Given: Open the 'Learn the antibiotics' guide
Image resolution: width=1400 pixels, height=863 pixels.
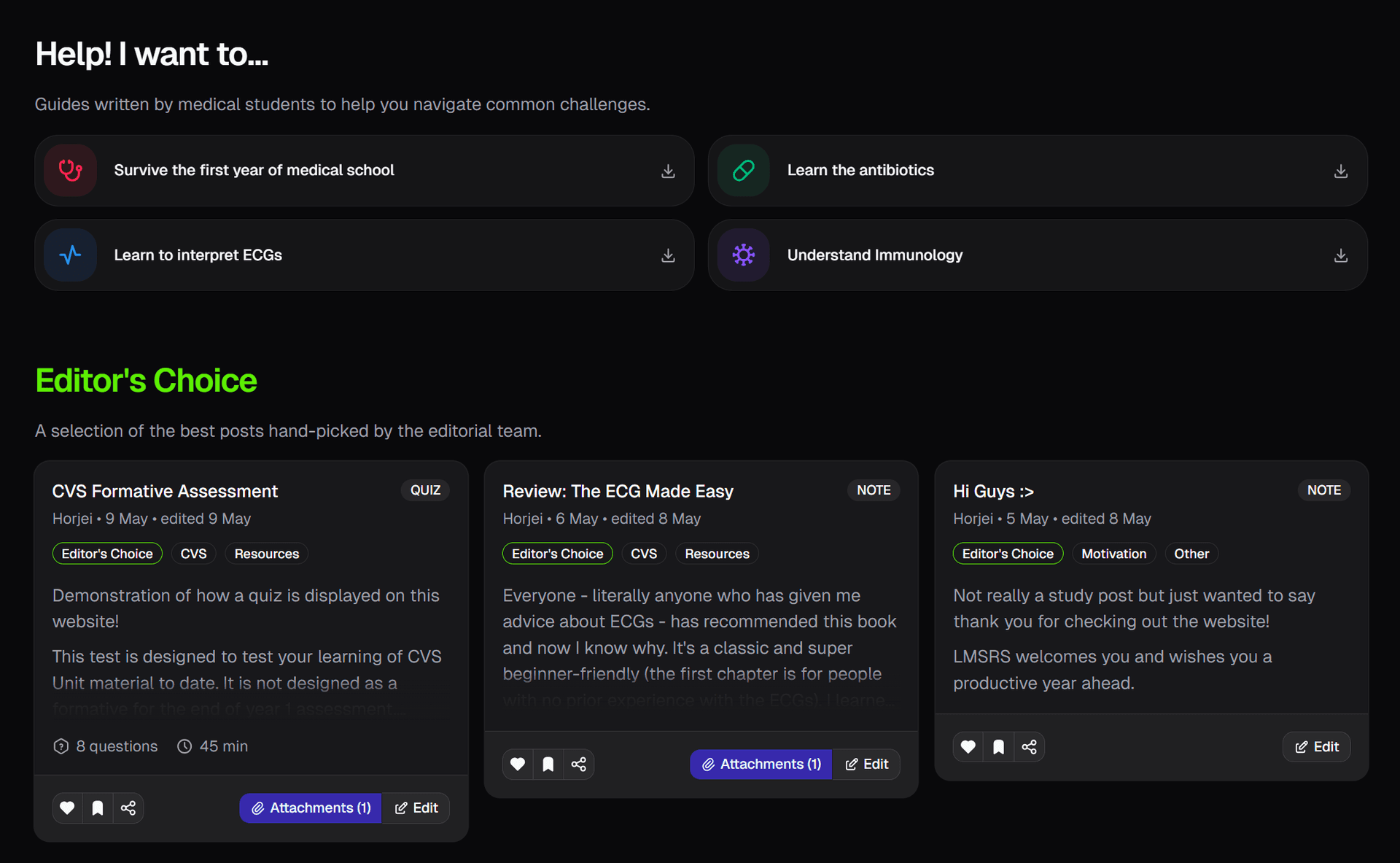Looking at the screenshot, I should 1038,170.
